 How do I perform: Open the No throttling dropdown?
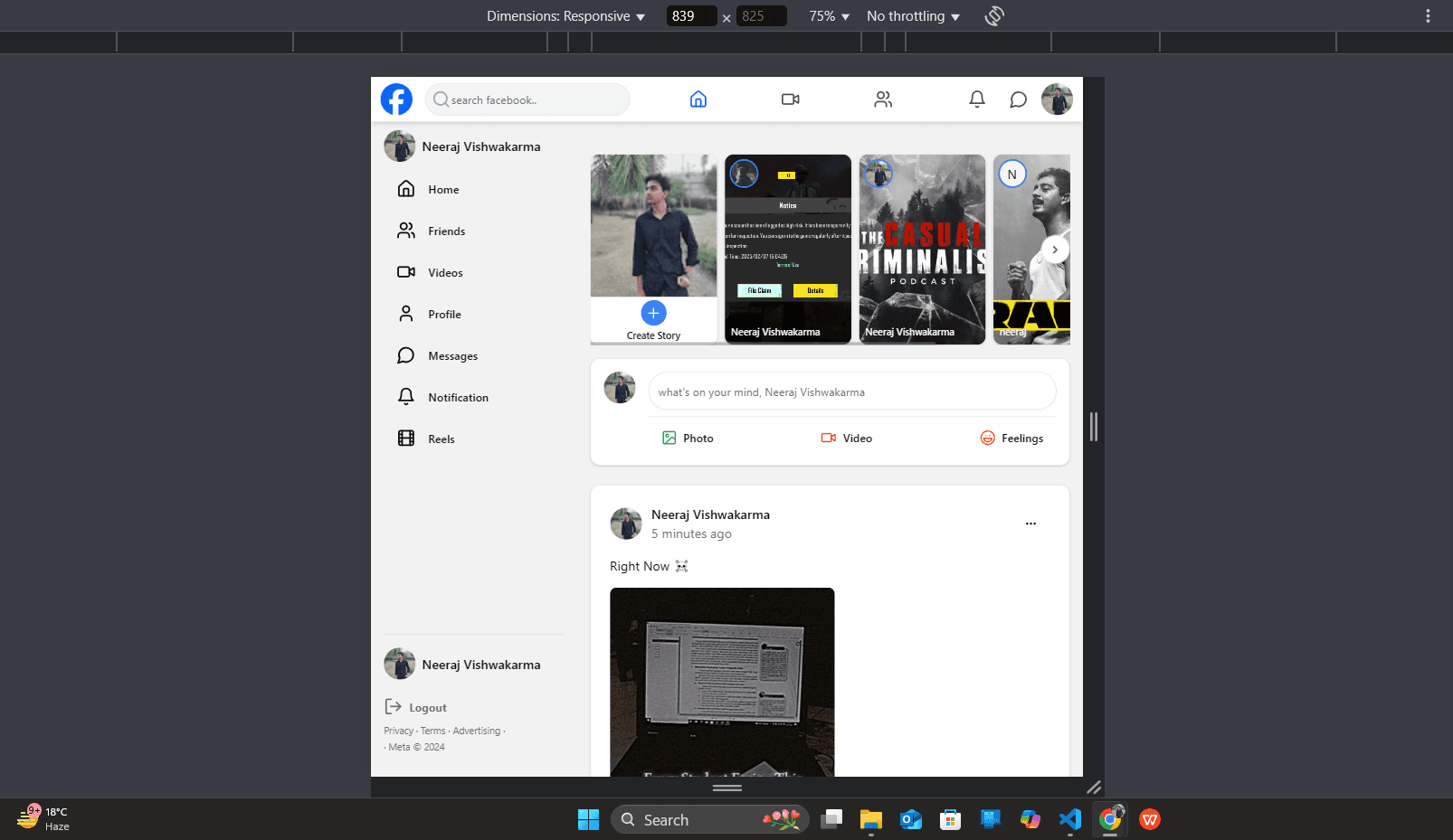coord(912,15)
